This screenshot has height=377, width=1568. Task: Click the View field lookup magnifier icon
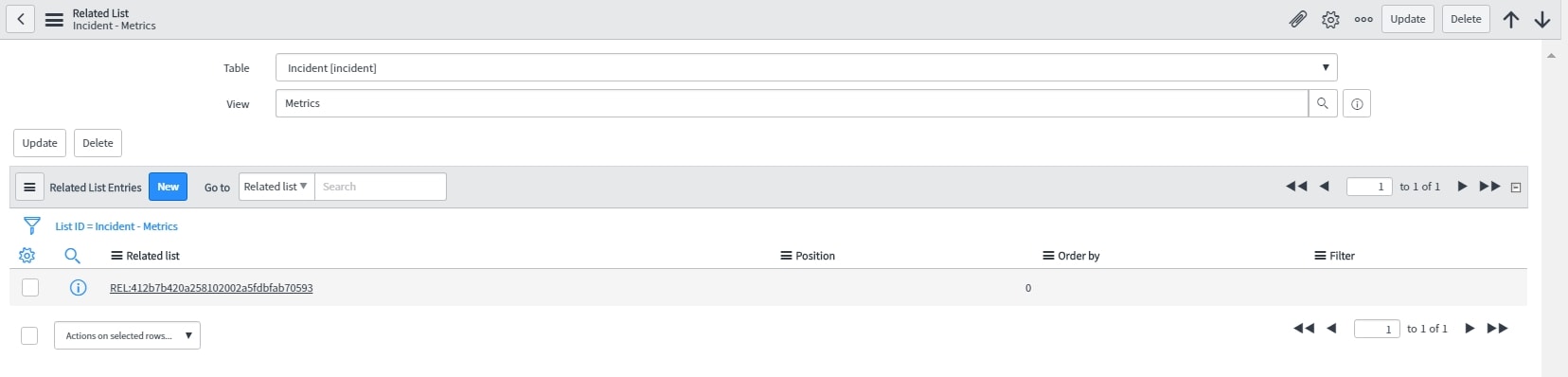click(1323, 103)
